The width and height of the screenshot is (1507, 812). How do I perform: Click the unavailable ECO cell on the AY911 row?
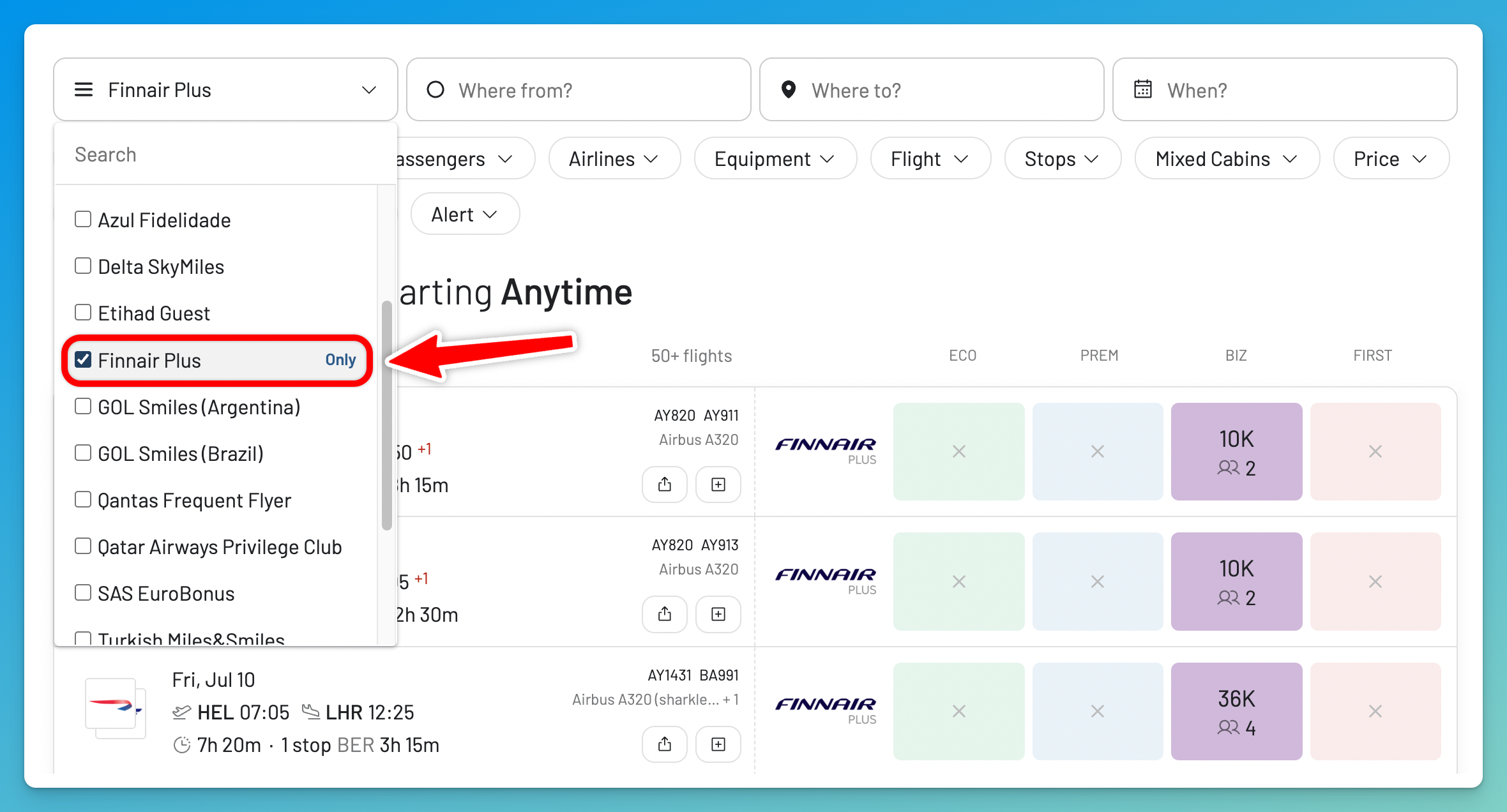[959, 451]
